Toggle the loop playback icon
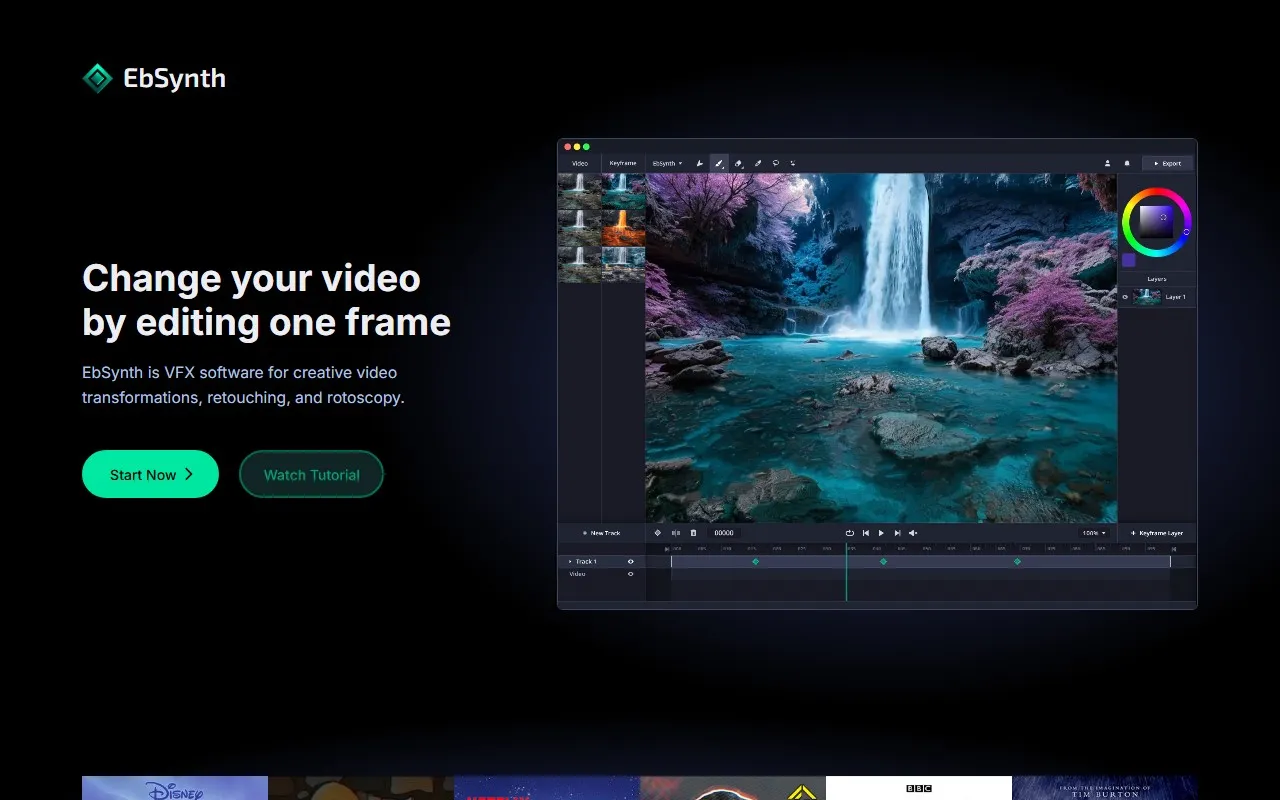Image resolution: width=1280 pixels, height=800 pixels. coord(849,533)
